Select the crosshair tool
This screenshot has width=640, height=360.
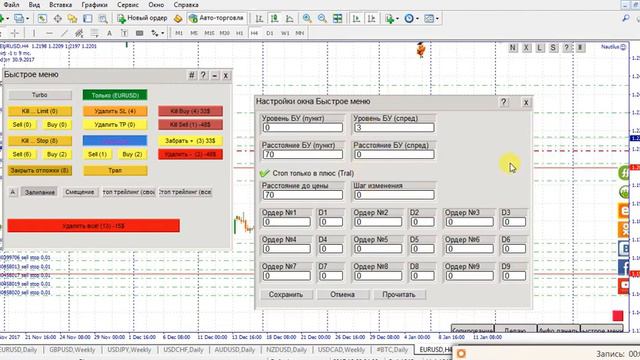15,33
